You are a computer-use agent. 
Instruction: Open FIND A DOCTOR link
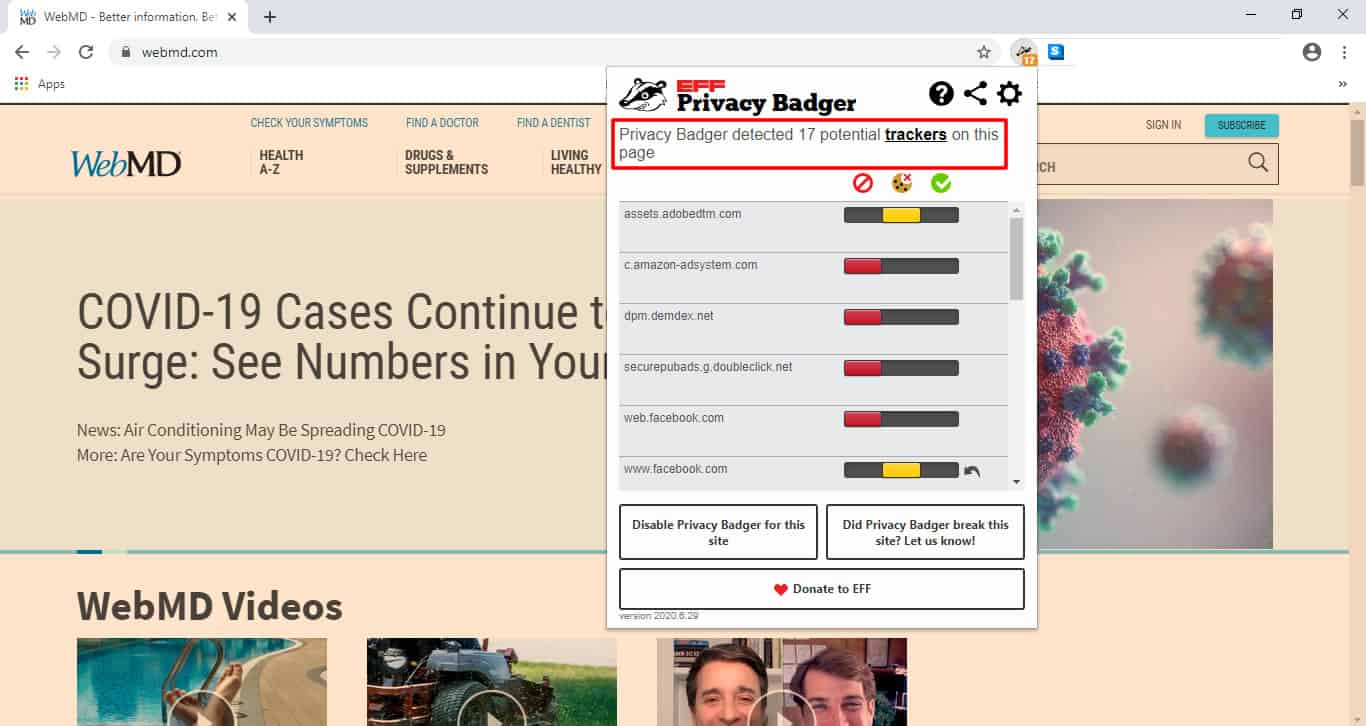click(x=442, y=123)
